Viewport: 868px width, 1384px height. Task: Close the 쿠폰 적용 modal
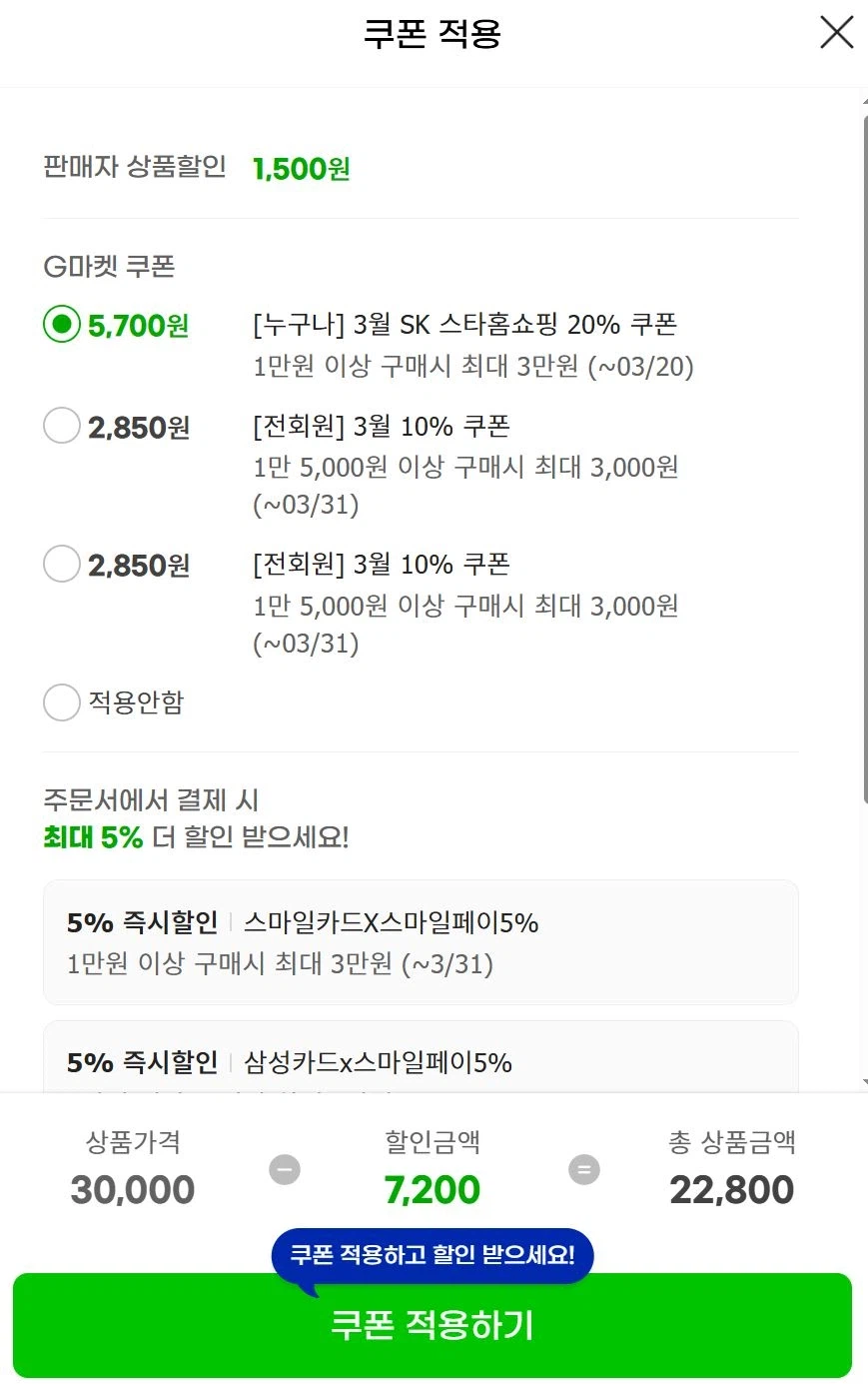(835, 32)
